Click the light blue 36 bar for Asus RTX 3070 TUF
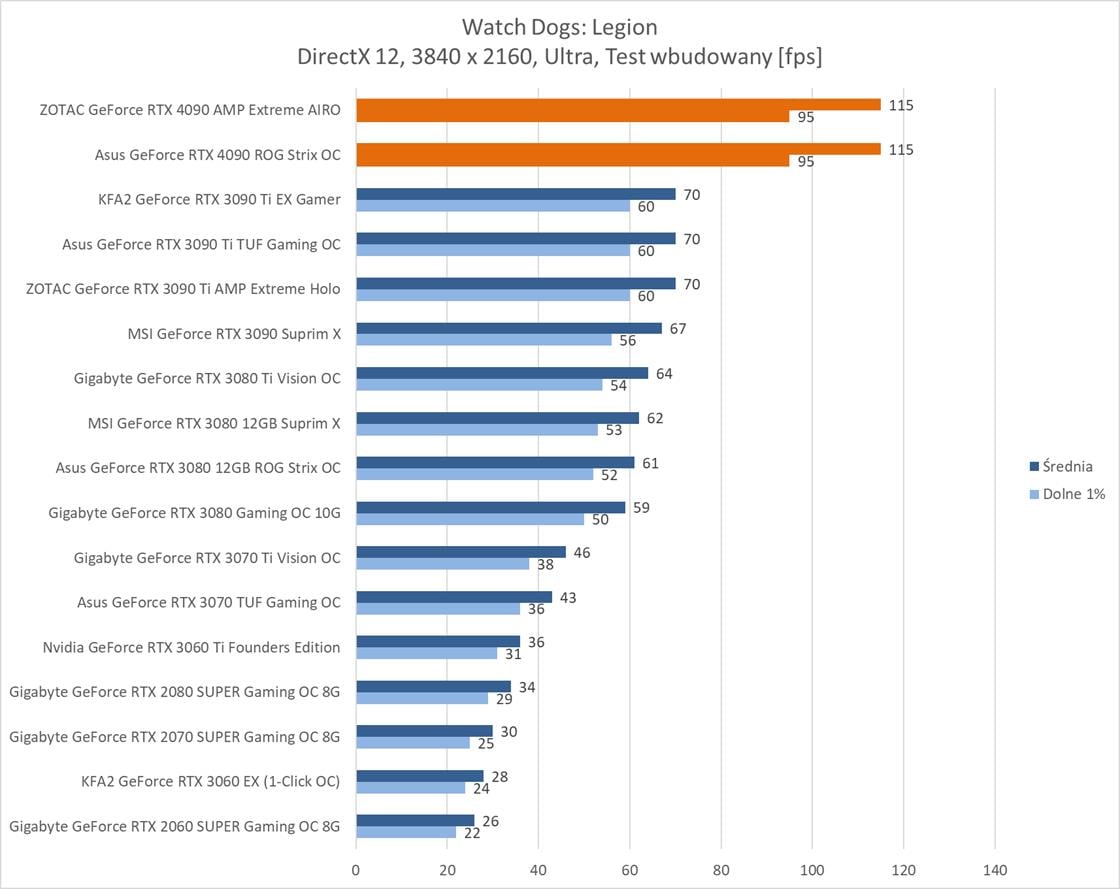 (x=439, y=608)
